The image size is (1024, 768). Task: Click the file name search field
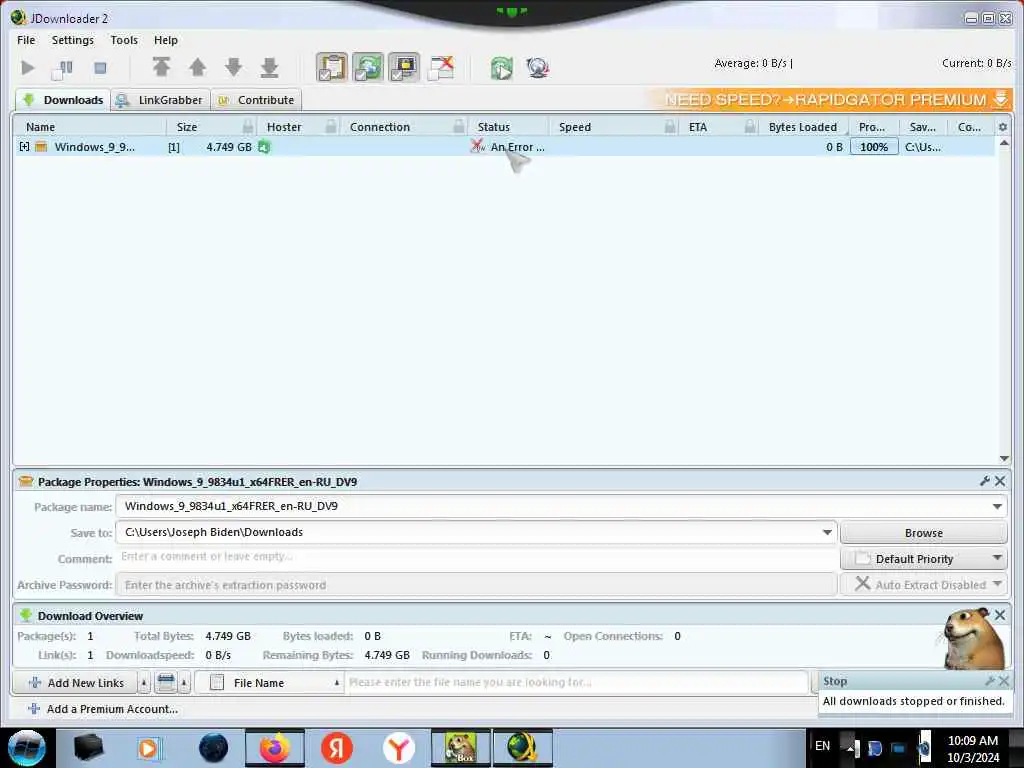click(576, 682)
